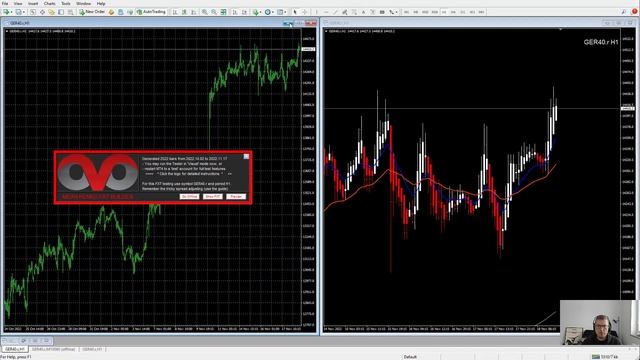Show the Market Watch panel
Screen dimensions: 640x360
[33, 12]
